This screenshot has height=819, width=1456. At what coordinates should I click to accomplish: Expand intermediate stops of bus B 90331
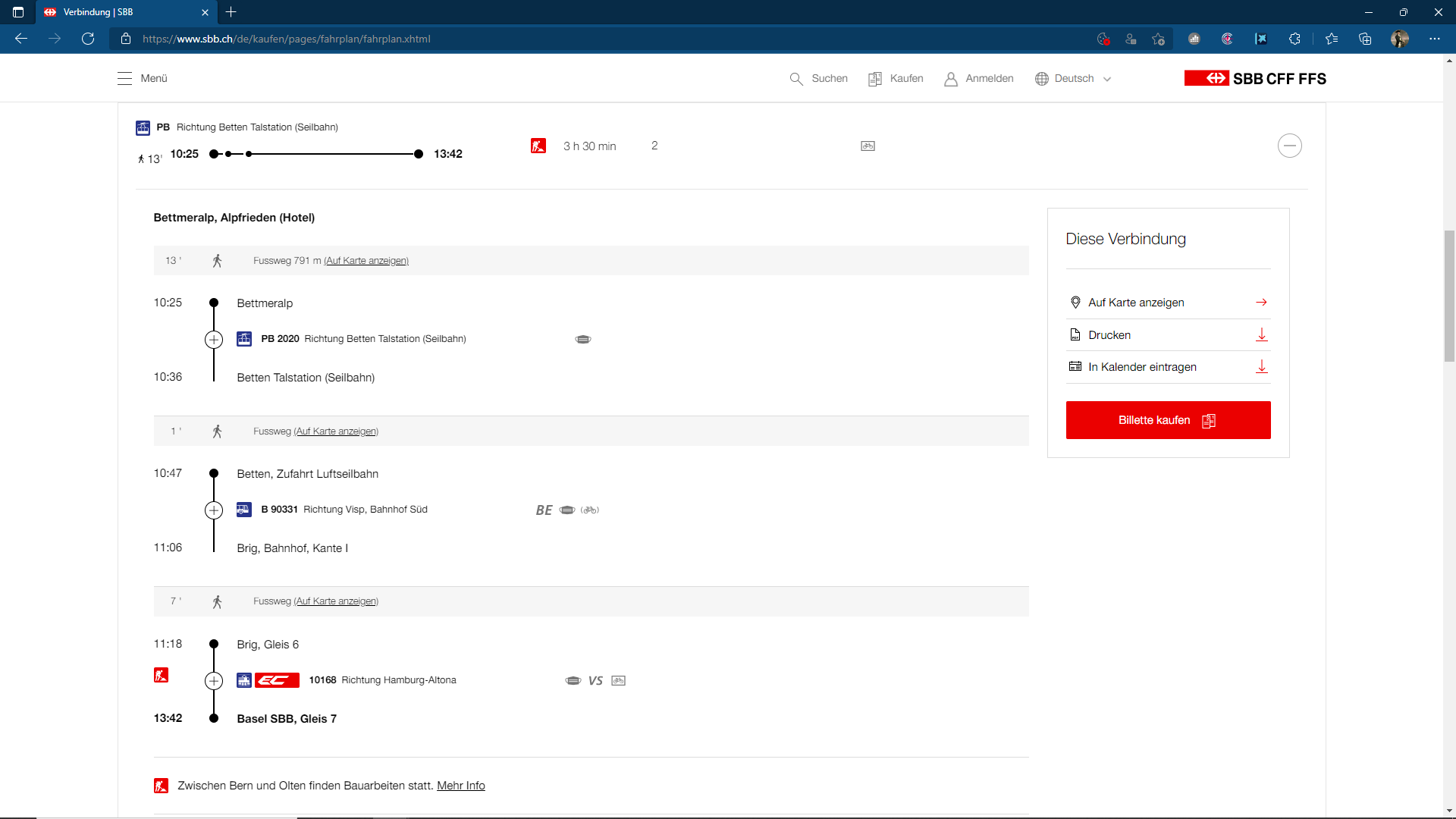214,510
